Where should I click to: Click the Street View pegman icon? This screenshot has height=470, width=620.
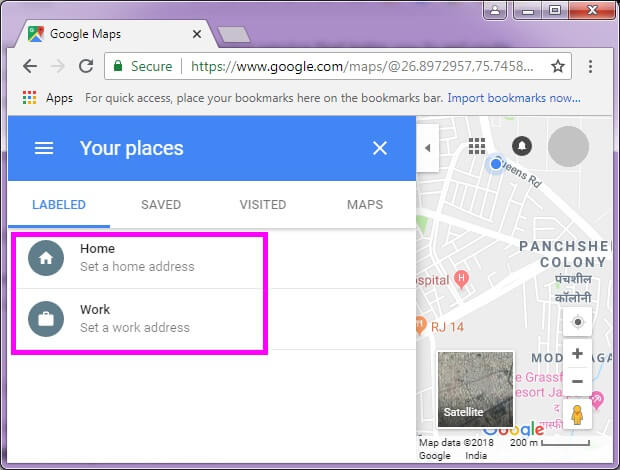577,415
